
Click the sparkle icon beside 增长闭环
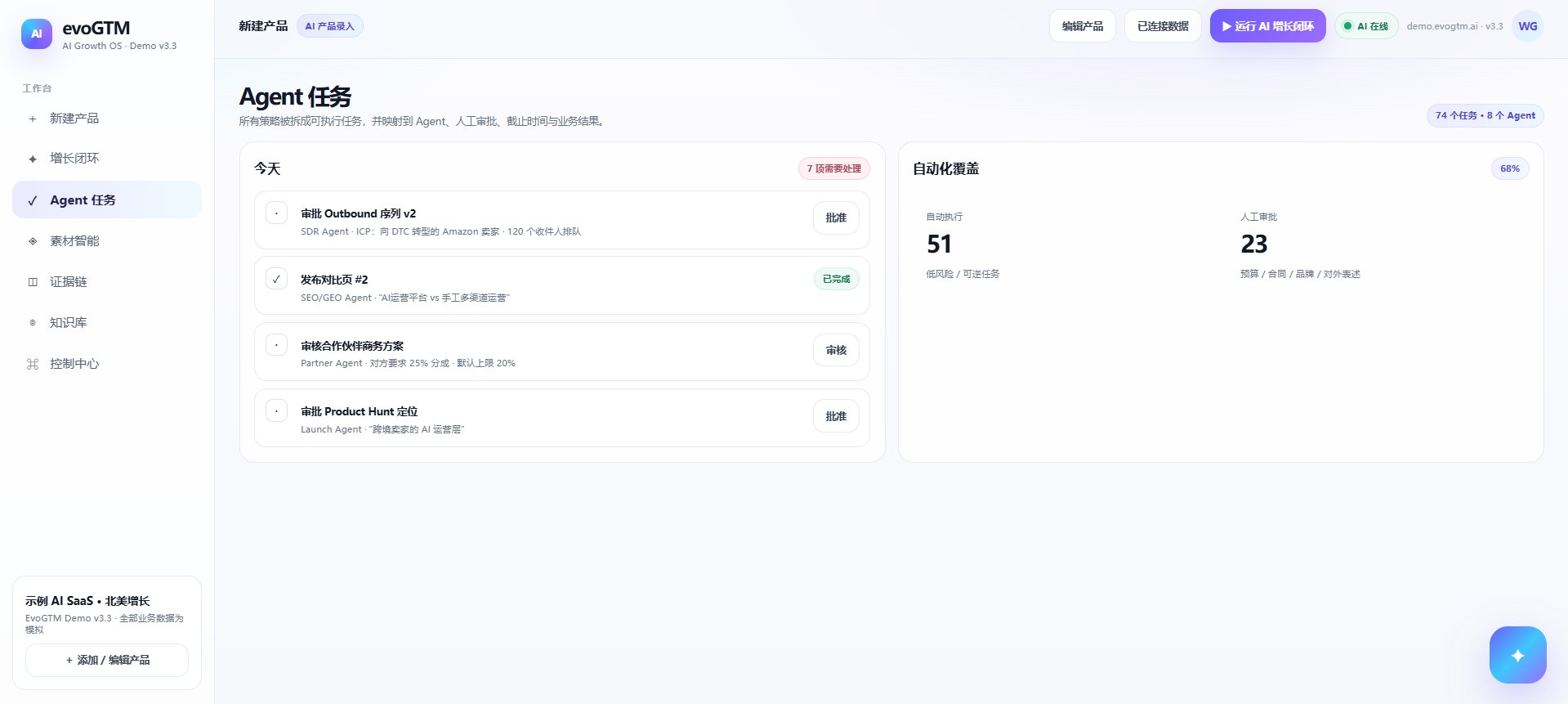[33, 159]
